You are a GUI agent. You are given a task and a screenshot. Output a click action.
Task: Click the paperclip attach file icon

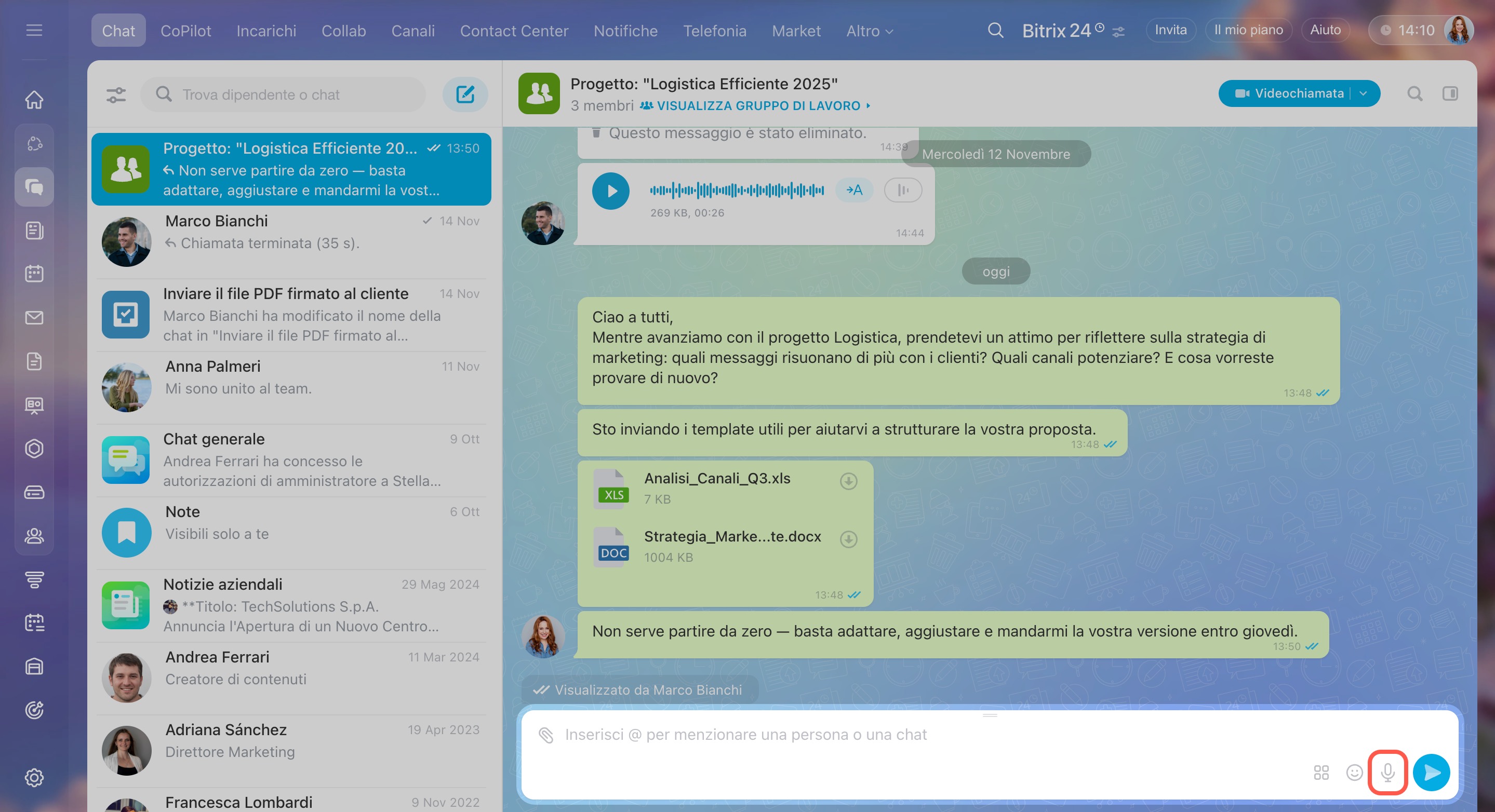(545, 735)
